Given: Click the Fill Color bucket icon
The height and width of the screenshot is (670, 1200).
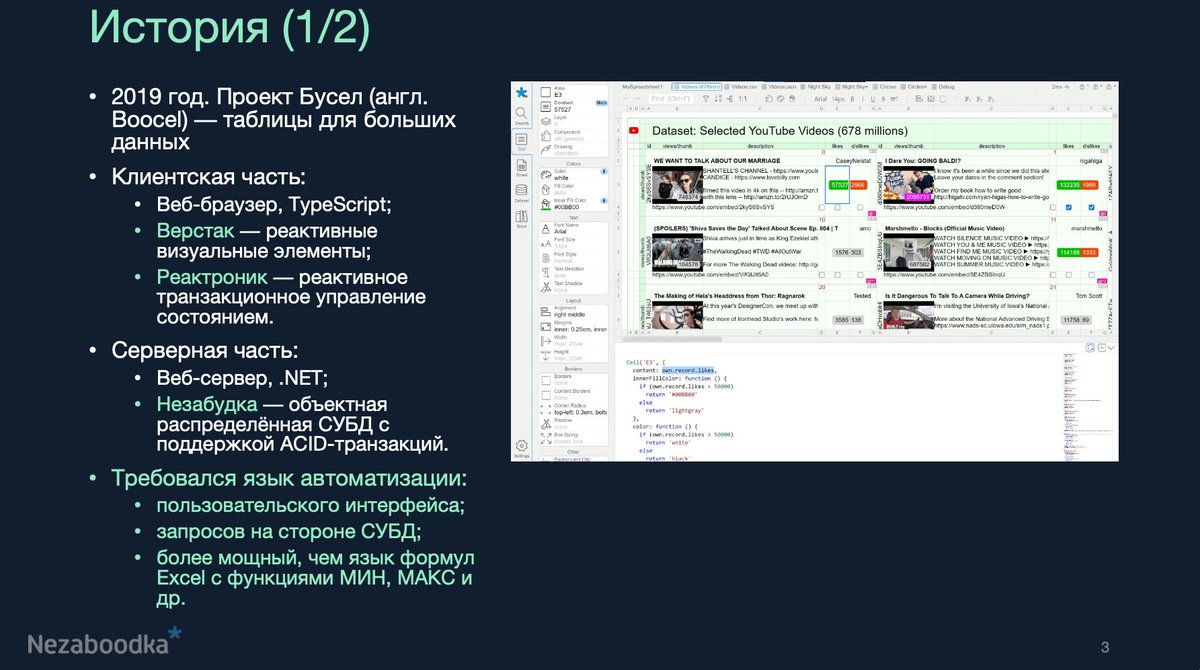Looking at the screenshot, I should pos(546,190).
